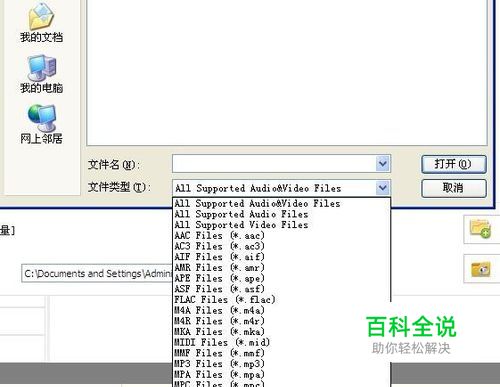500x387 pixels.
Task: Pick AMR Files (*.amr) from the list
Action: (x=282, y=267)
